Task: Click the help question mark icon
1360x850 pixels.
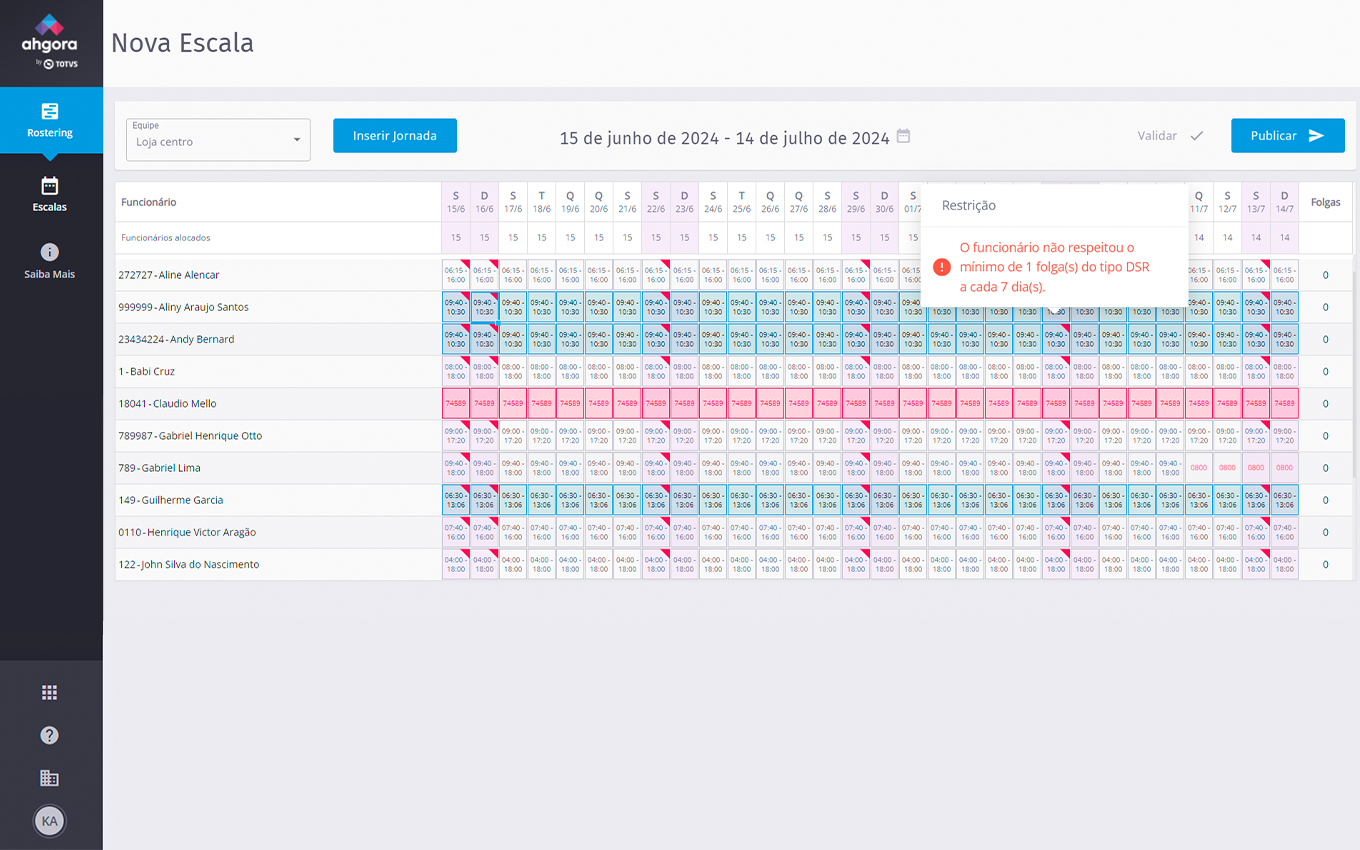Action: click(50, 735)
